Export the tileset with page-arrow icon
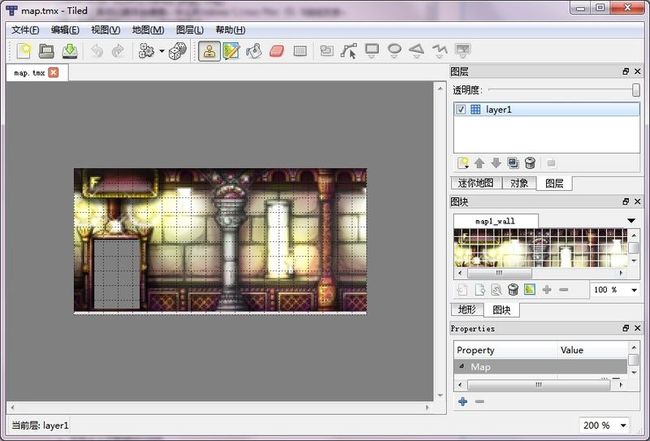The width and height of the screenshot is (650, 441). (480, 290)
